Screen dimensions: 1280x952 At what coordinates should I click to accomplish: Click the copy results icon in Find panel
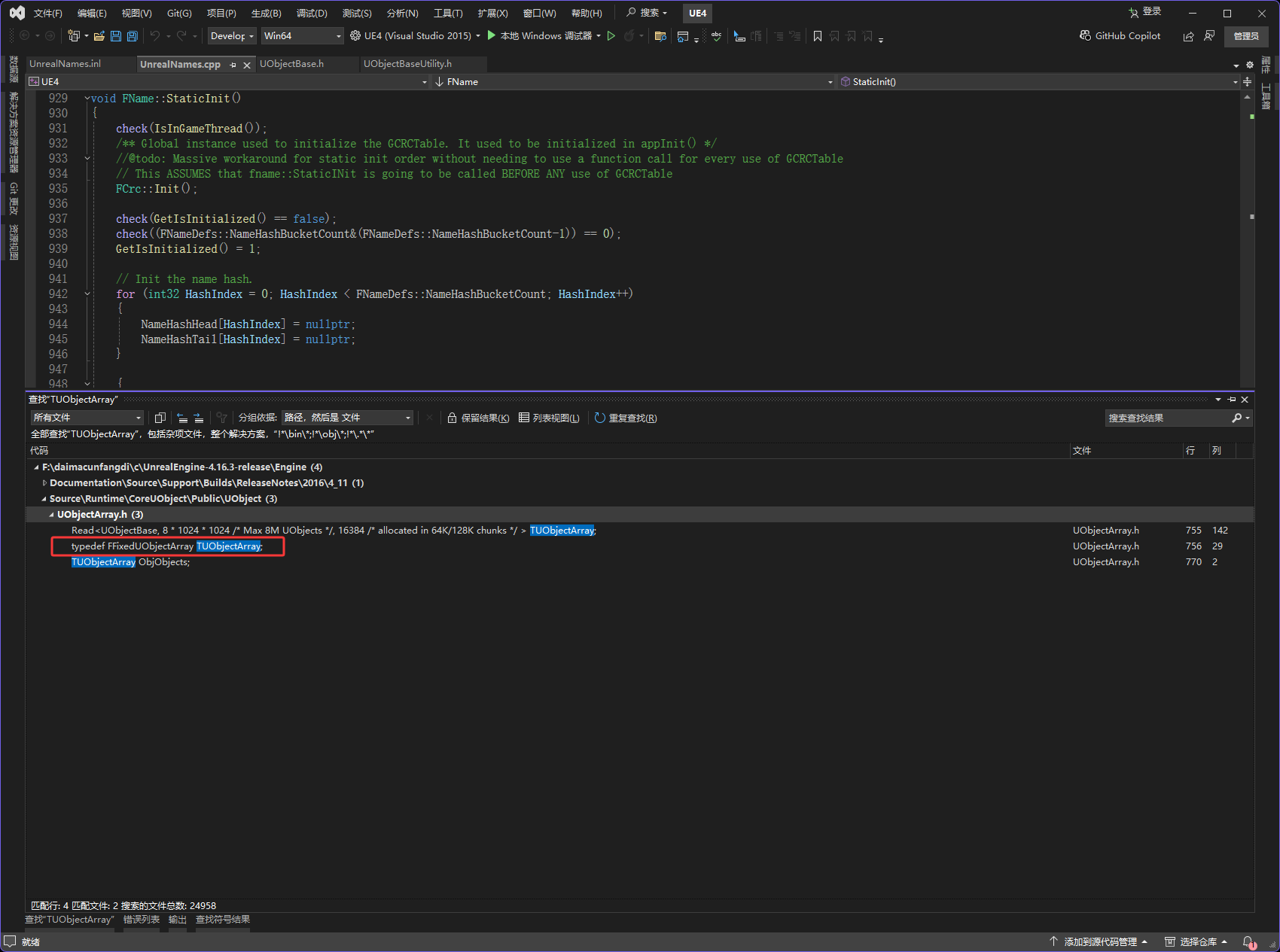tap(160, 418)
